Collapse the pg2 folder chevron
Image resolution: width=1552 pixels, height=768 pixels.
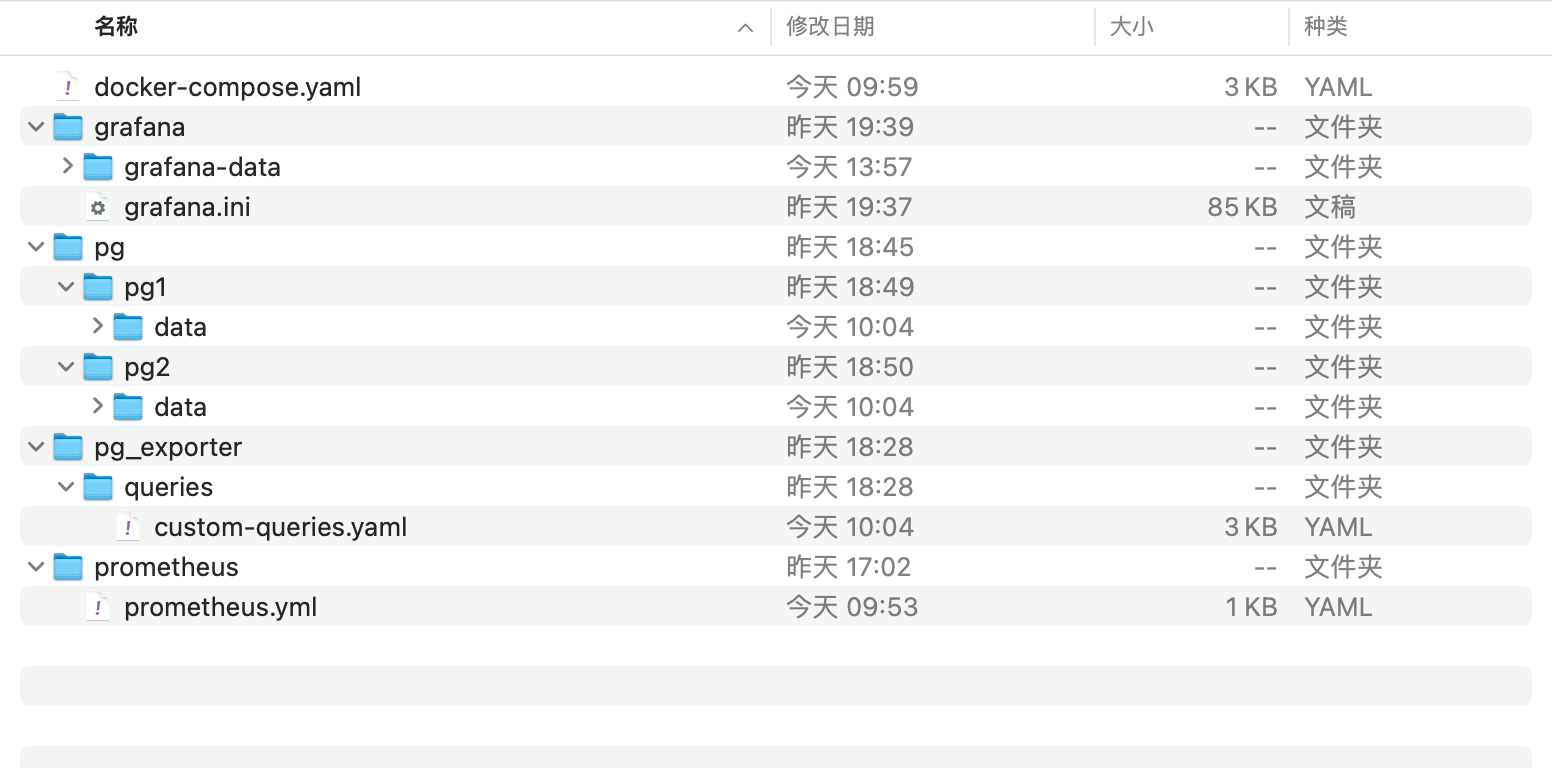pos(67,367)
